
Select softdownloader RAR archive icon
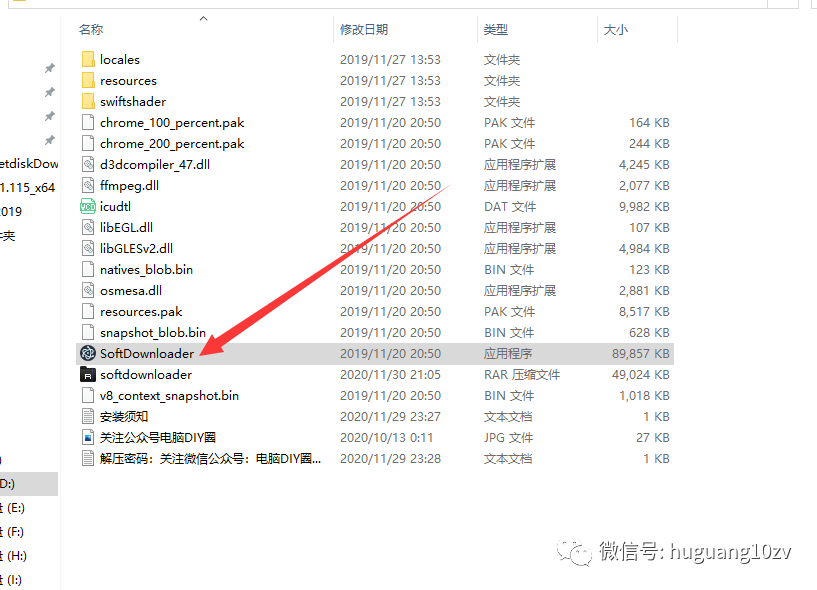tap(88, 374)
